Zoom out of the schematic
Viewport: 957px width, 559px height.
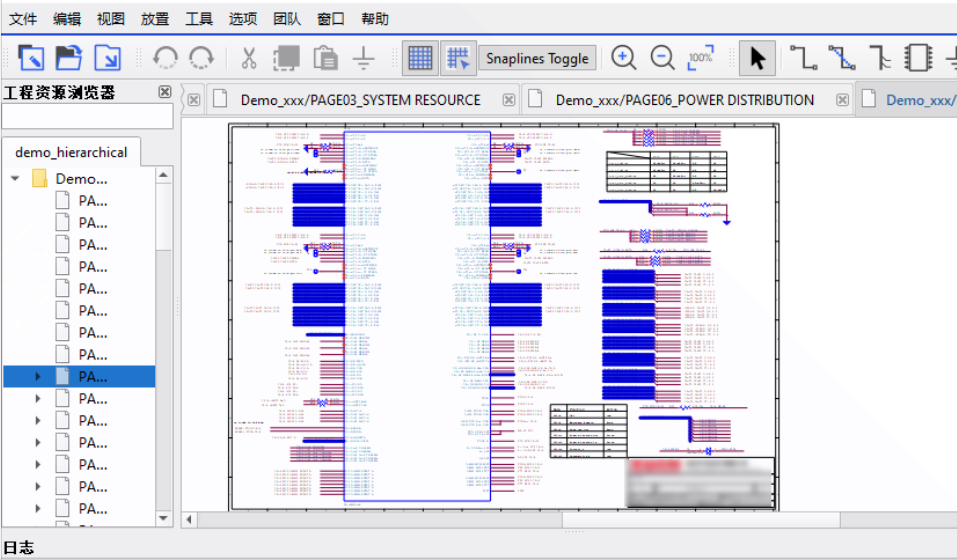pyautogui.click(x=662, y=58)
